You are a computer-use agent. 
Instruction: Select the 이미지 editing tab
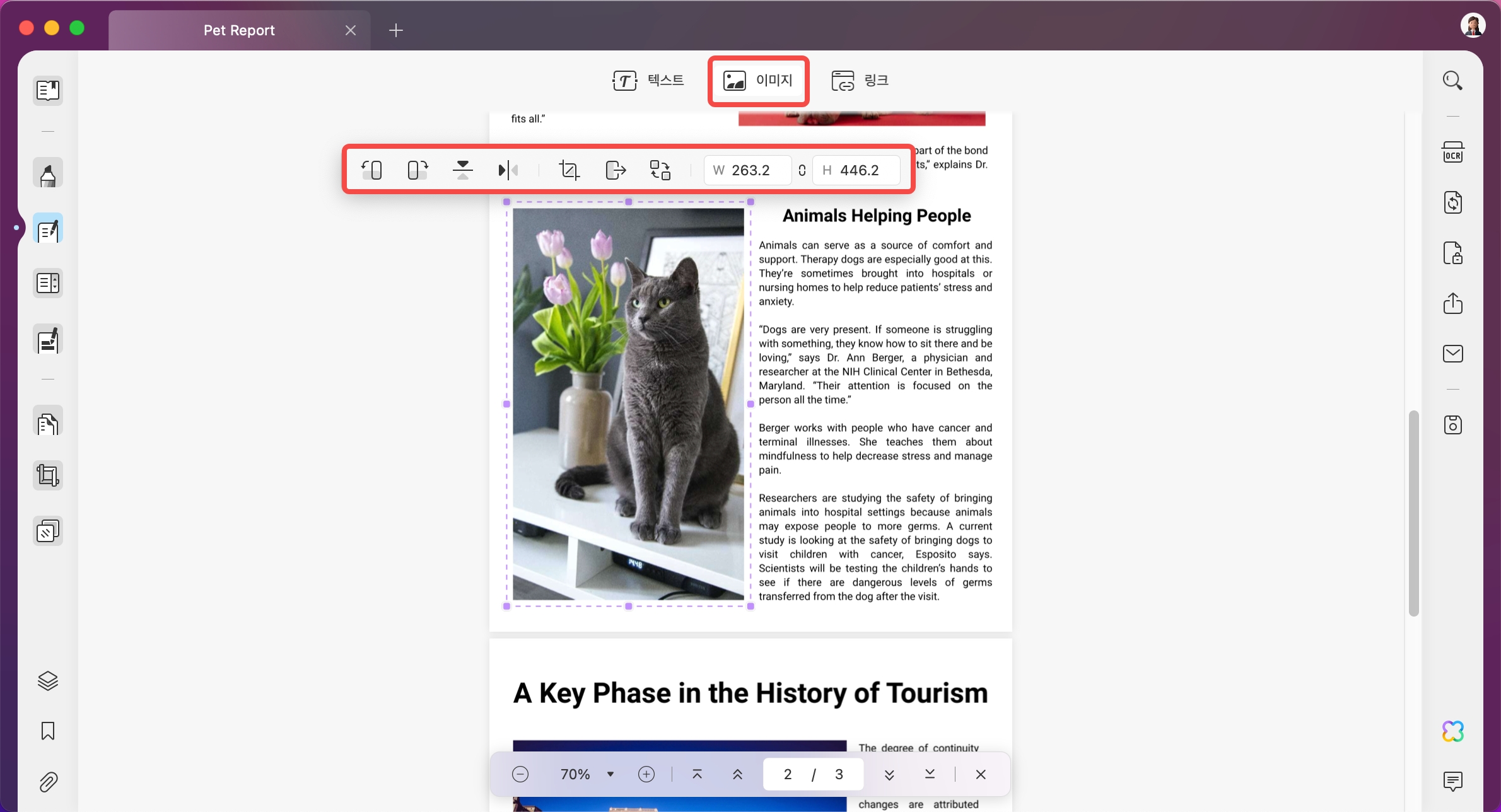pos(758,81)
